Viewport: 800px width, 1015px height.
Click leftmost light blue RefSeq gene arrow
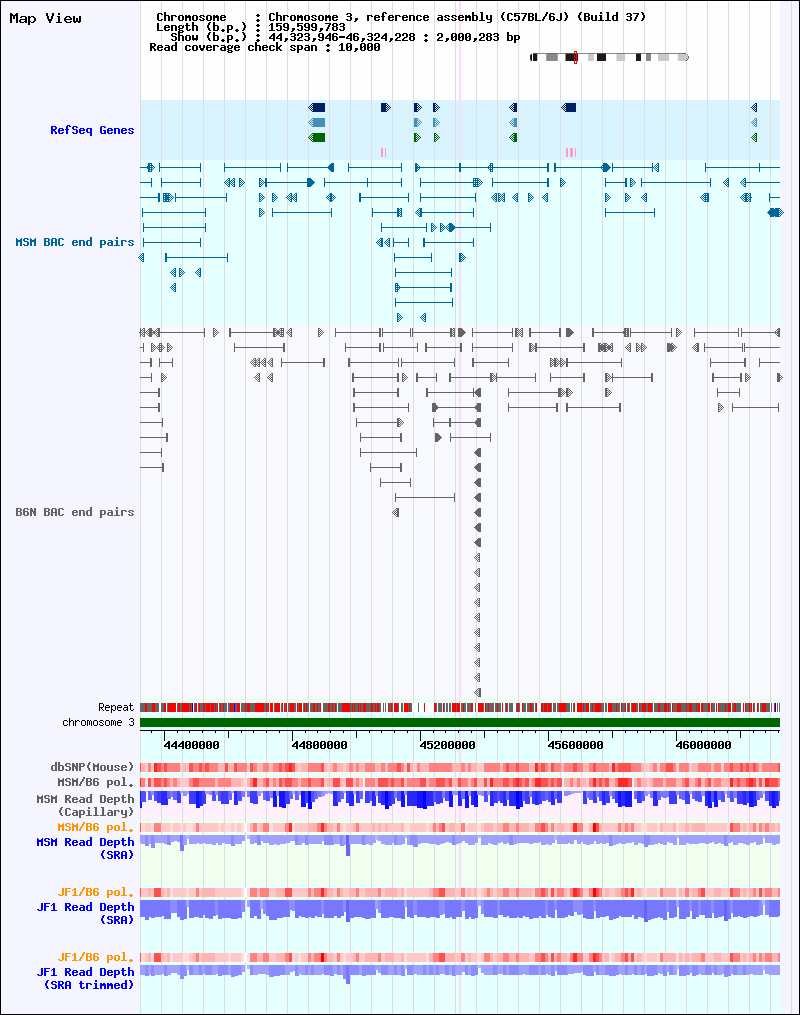tap(317, 122)
